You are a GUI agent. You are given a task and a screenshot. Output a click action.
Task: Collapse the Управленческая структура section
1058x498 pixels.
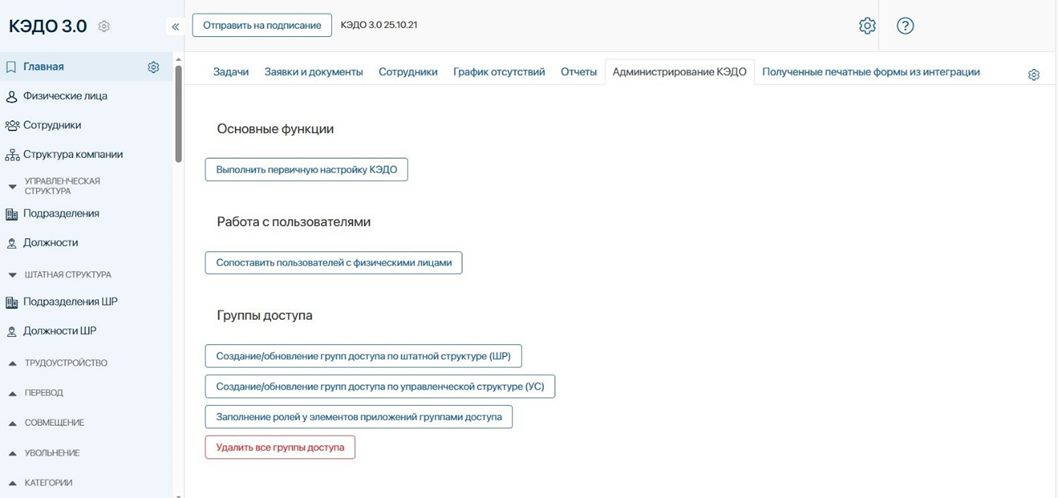12,185
